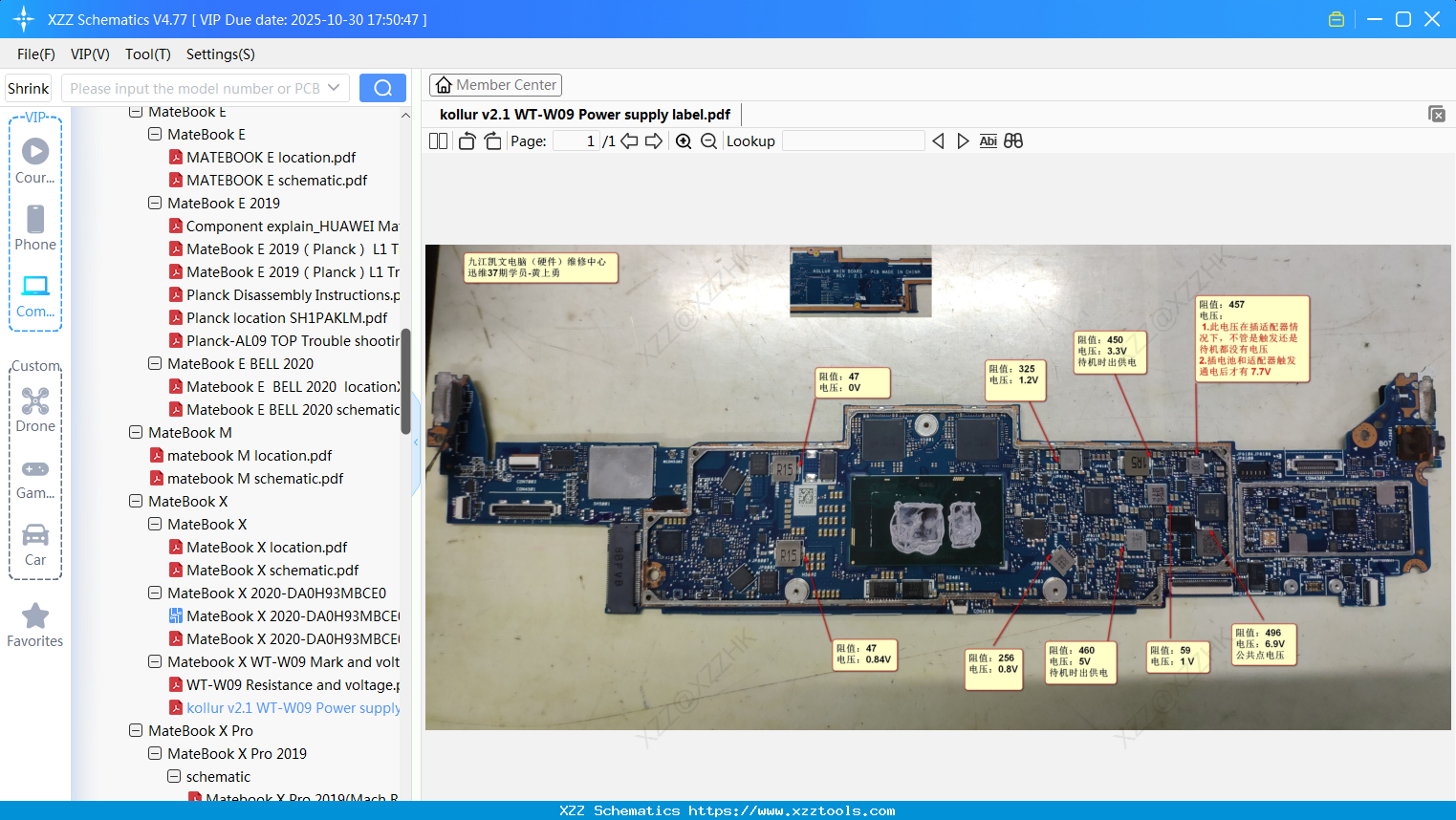Screen dimensions: 1456x820
Task: Open the model number dropdown arrow
Action: click(334, 88)
